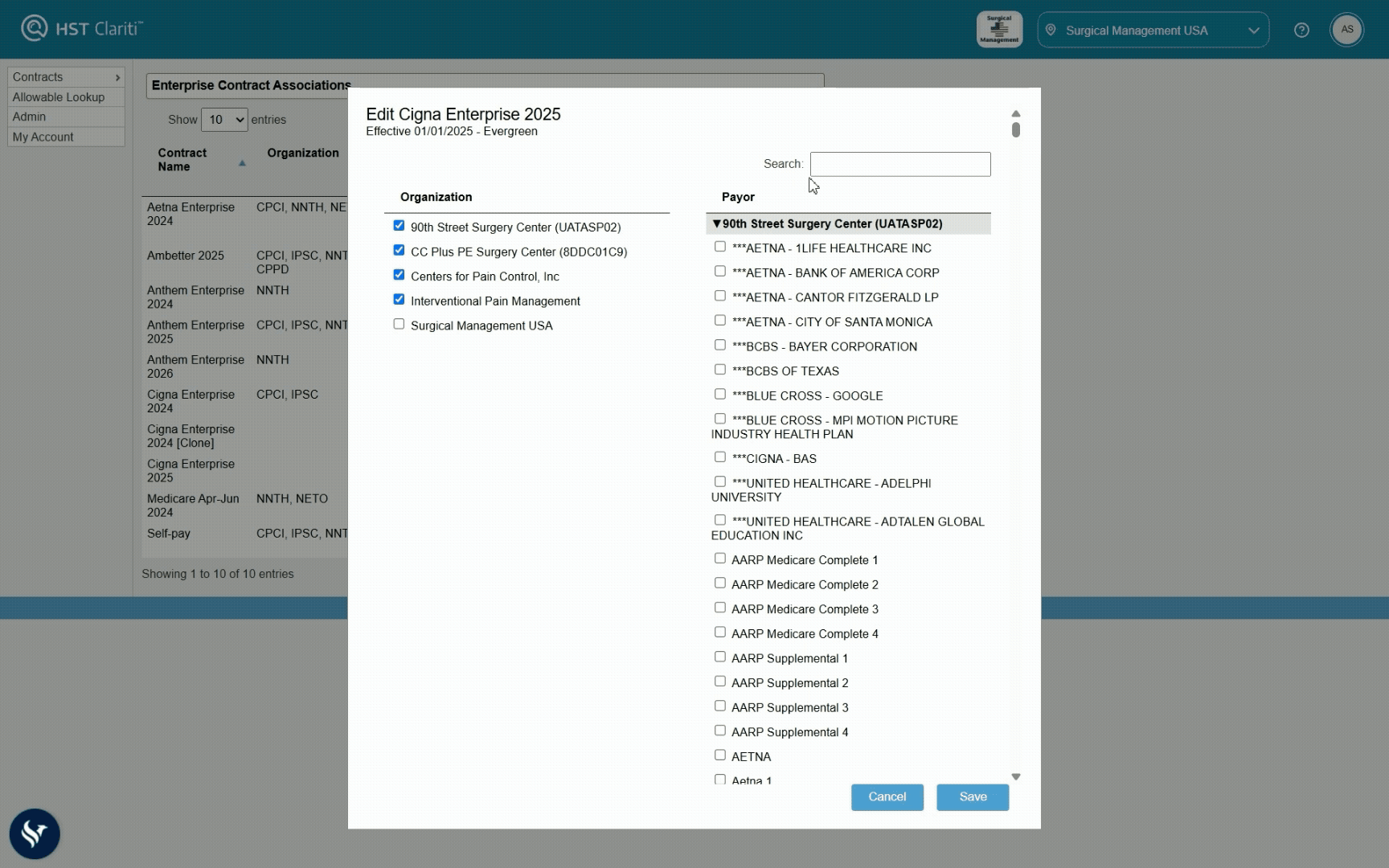Open the AS user avatar menu
Viewport: 1389px width, 868px height.
pos(1346,30)
